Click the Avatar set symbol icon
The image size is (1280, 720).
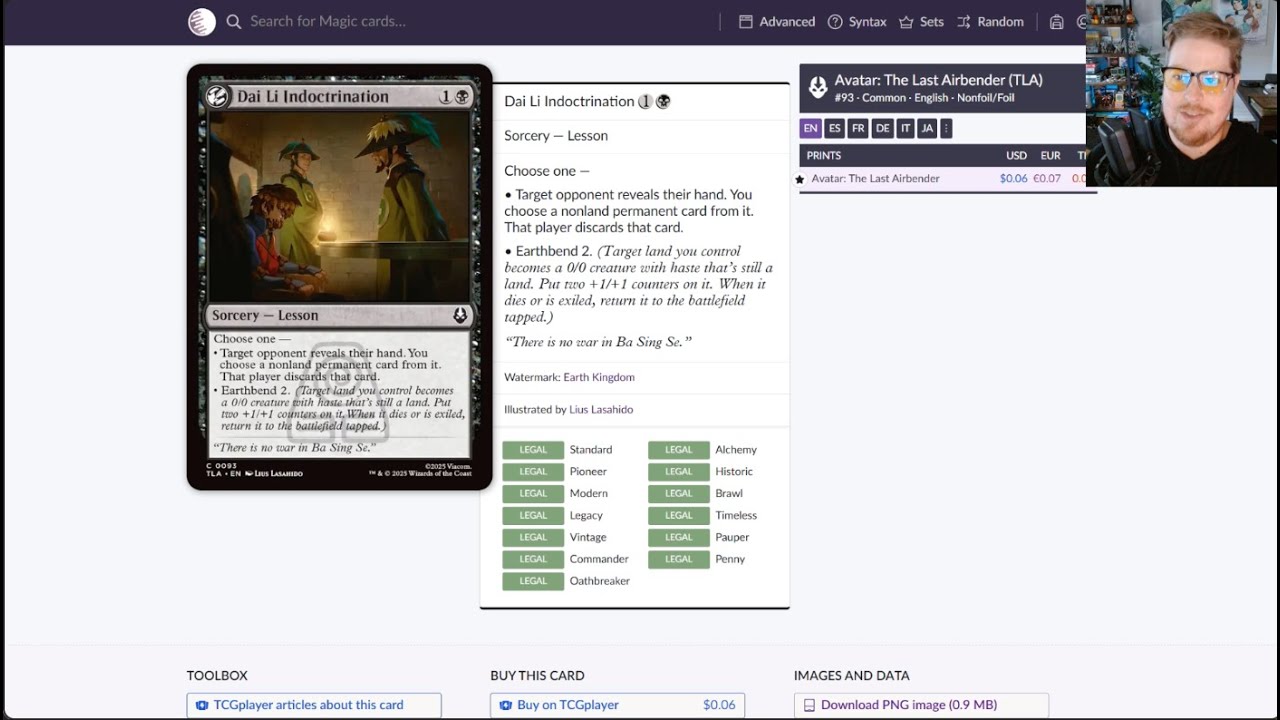click(818, 87)
